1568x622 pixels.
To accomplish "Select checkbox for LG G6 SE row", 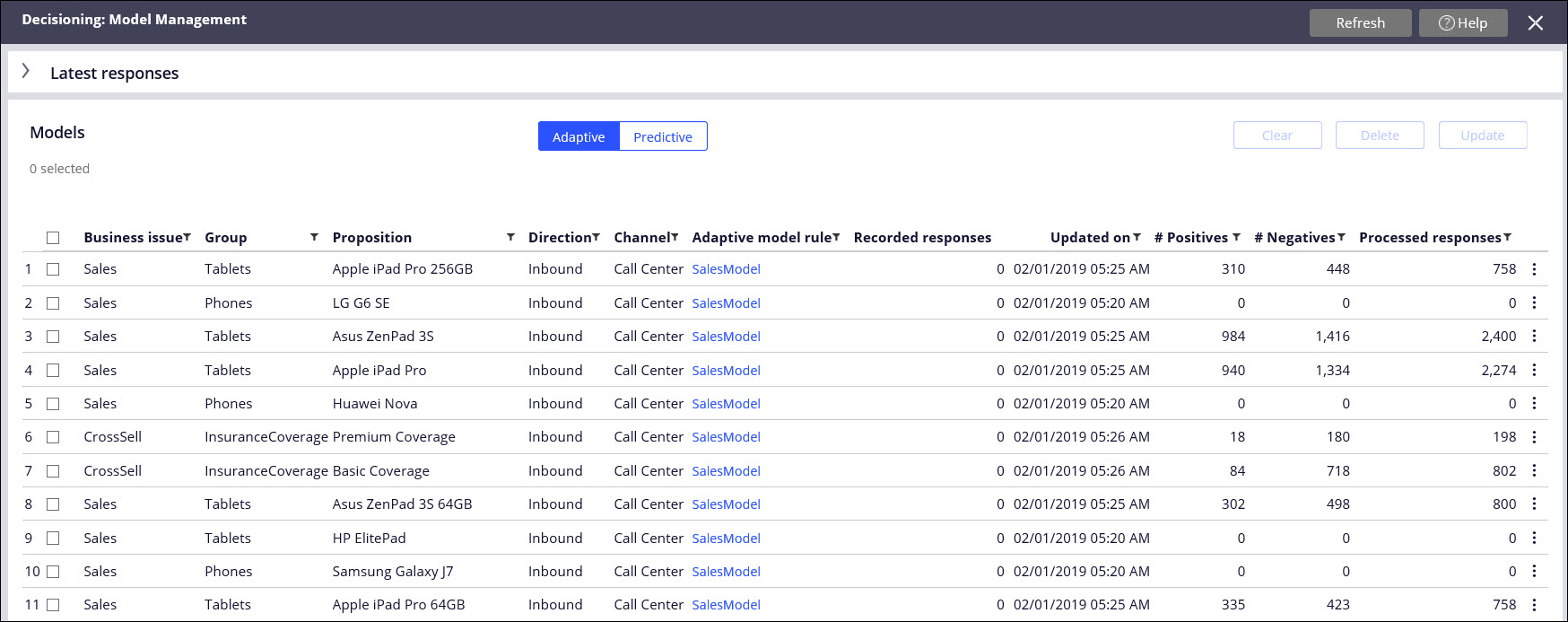I will click(x=53, y=303).
